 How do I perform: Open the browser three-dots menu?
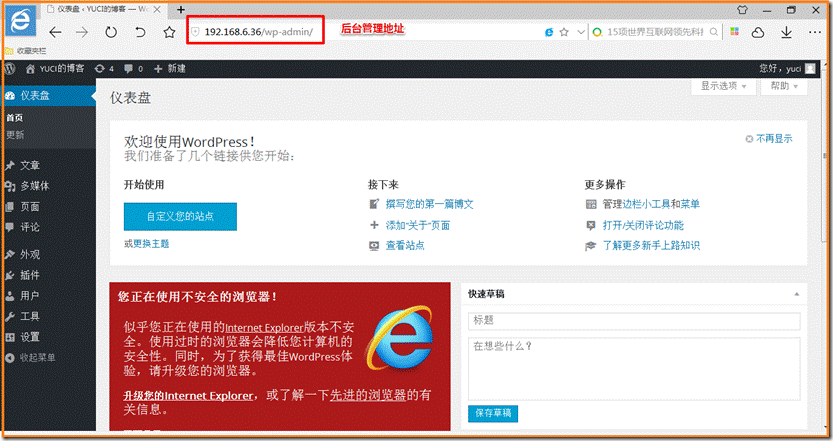(x=815, y=32)
